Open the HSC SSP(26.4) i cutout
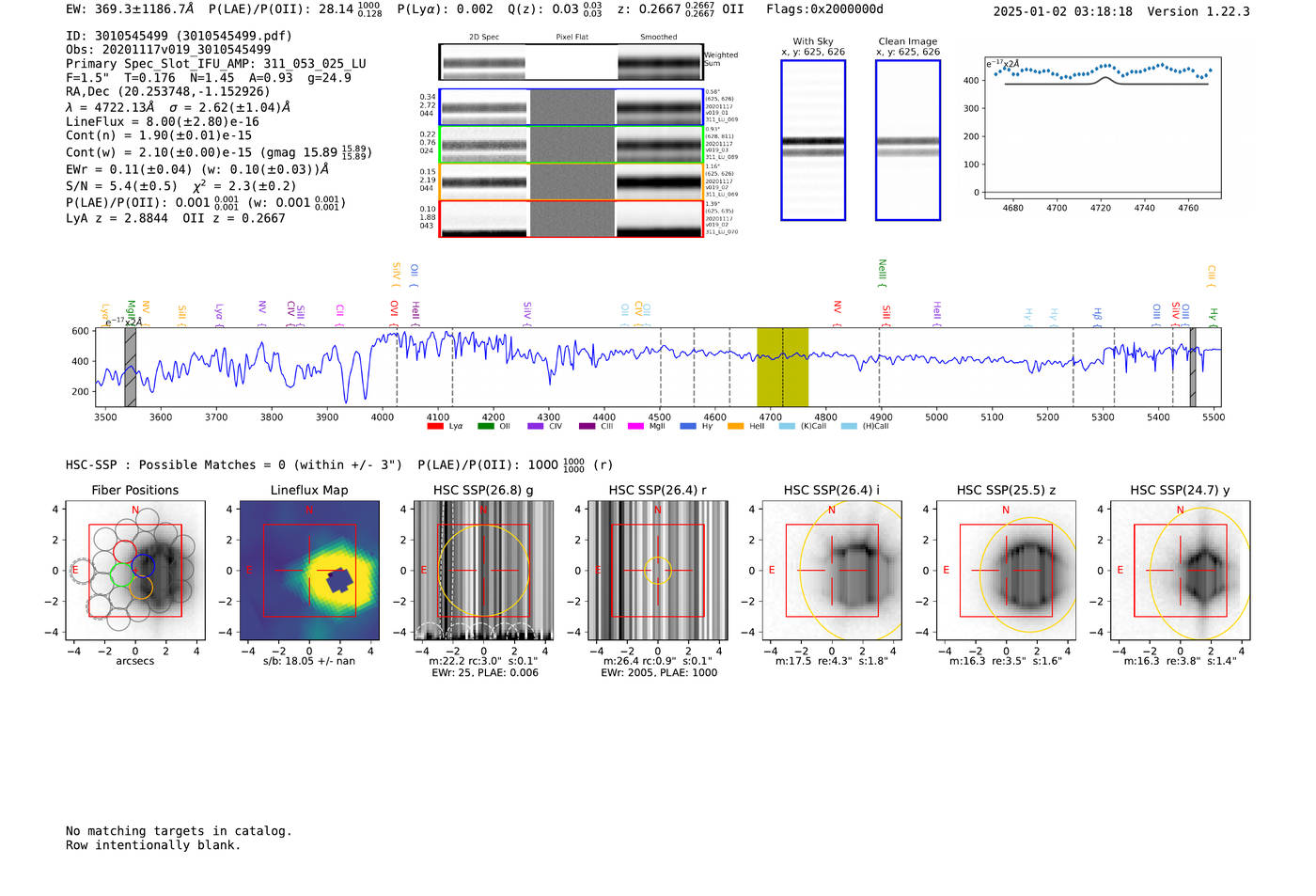Viewport: 1316px width, 896px height. (832, 570)
